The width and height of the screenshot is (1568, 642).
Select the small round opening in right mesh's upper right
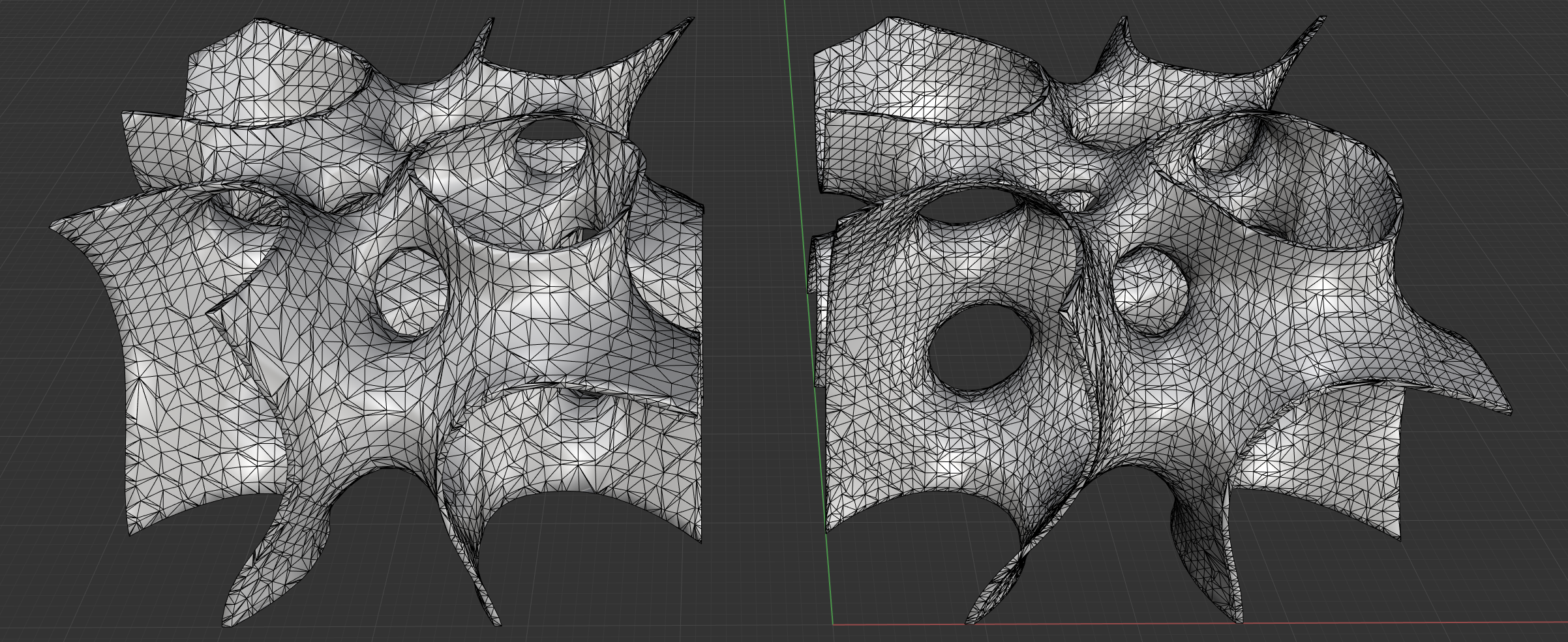point(1225,148)
